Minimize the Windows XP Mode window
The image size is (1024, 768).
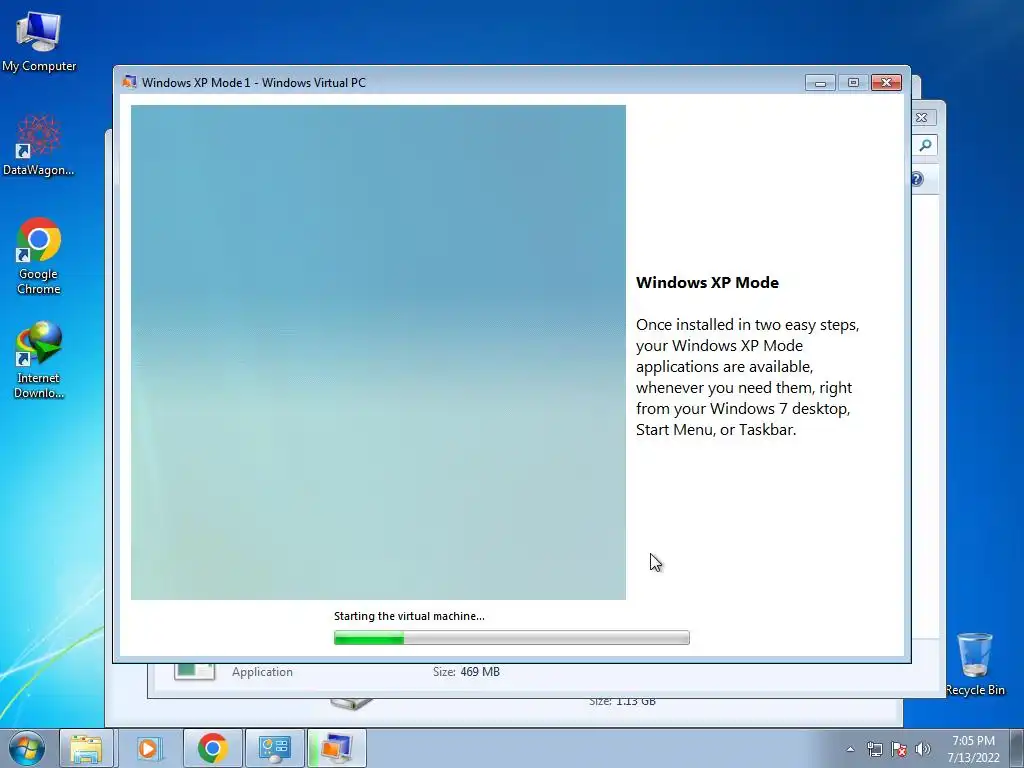click(820, 83)
